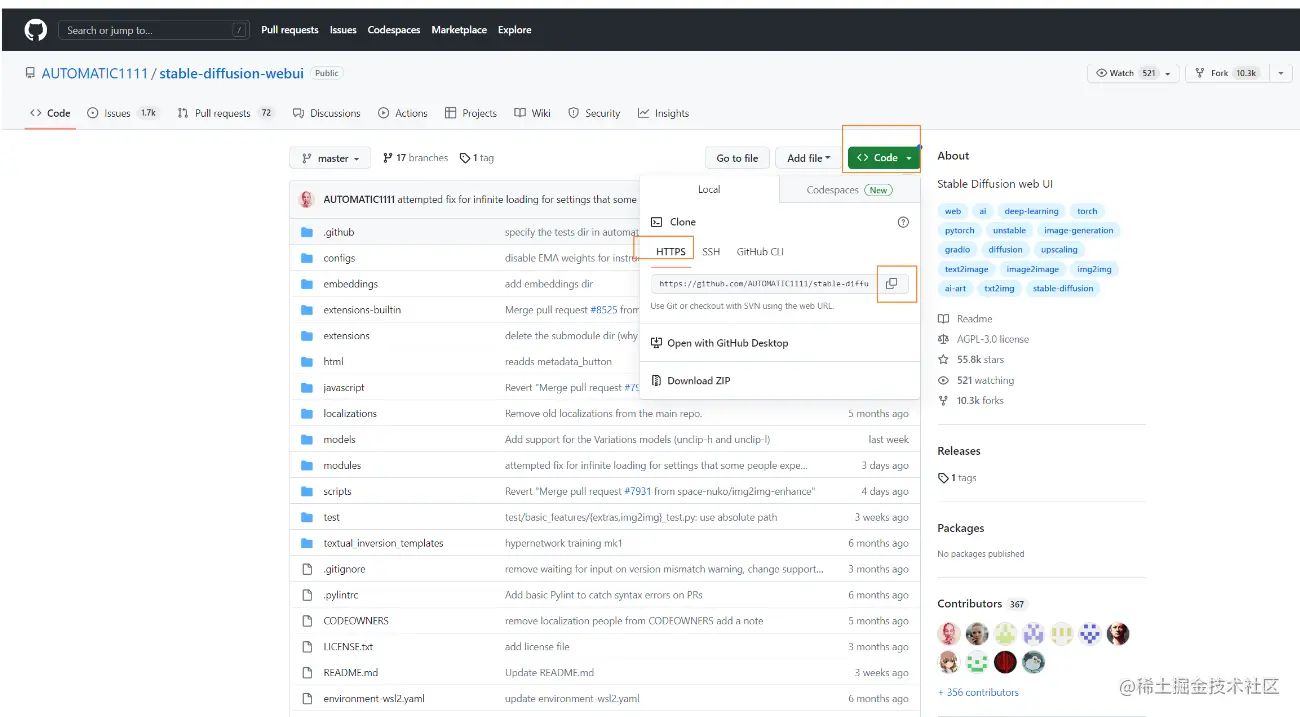Image resolution: width=1300 pixels, height=717 pixels.
Task: View 55.8k stars
Action: (971, 359)
